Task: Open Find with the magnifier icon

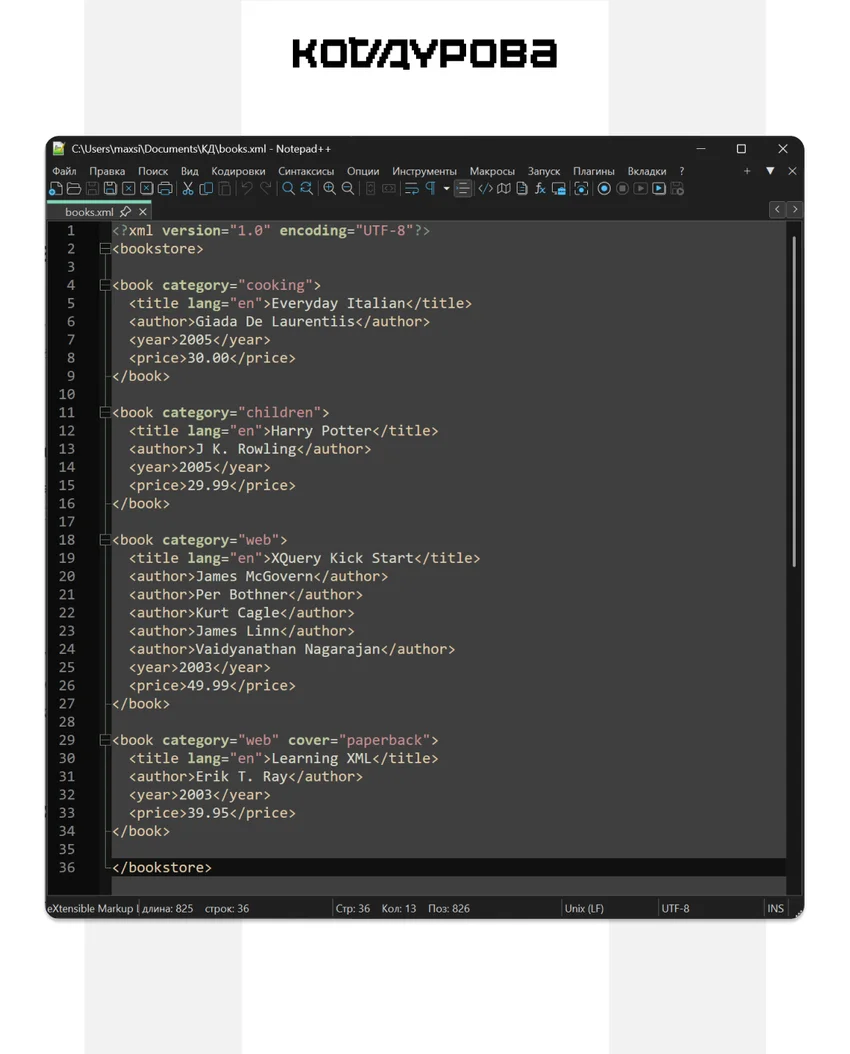Action: [288, 189]
